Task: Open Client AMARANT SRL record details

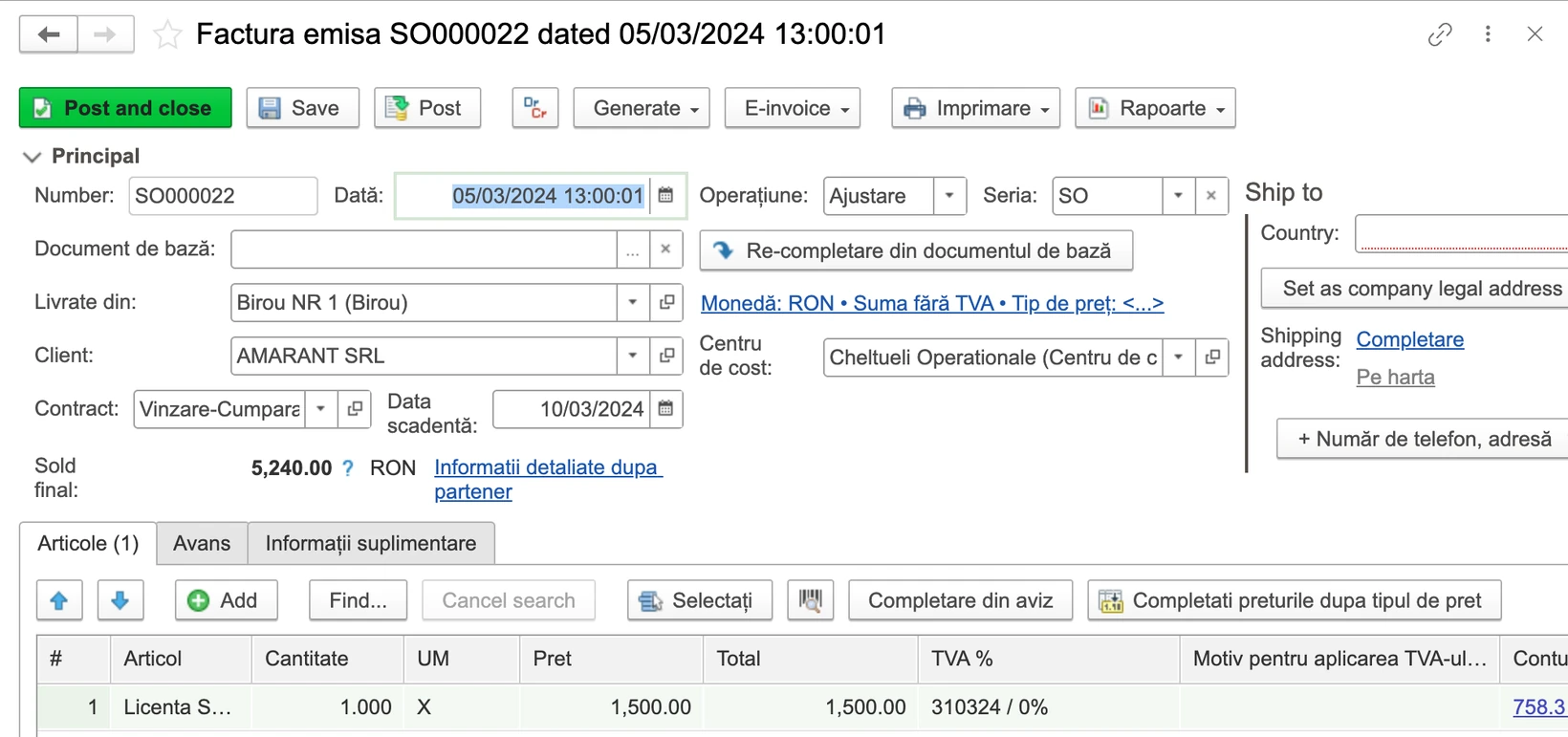Action: coord(666,356)
